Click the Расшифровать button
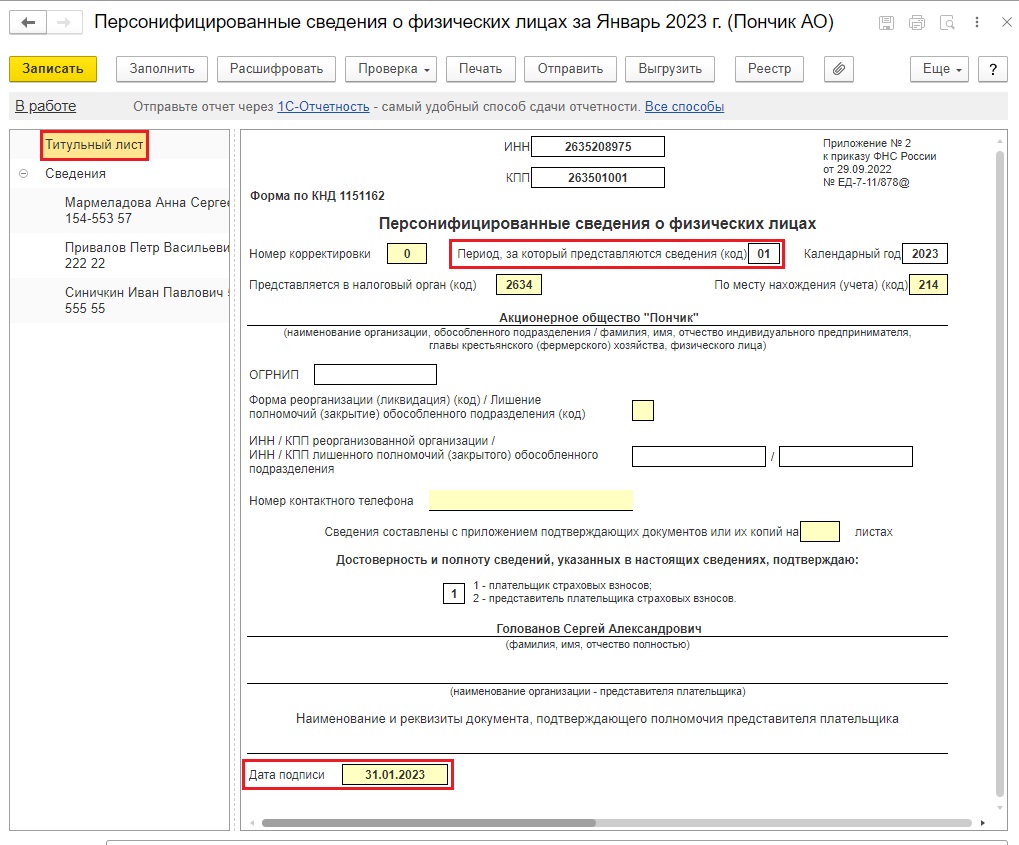The height and width of the screenshot is (845, 1019). [276, 69]
